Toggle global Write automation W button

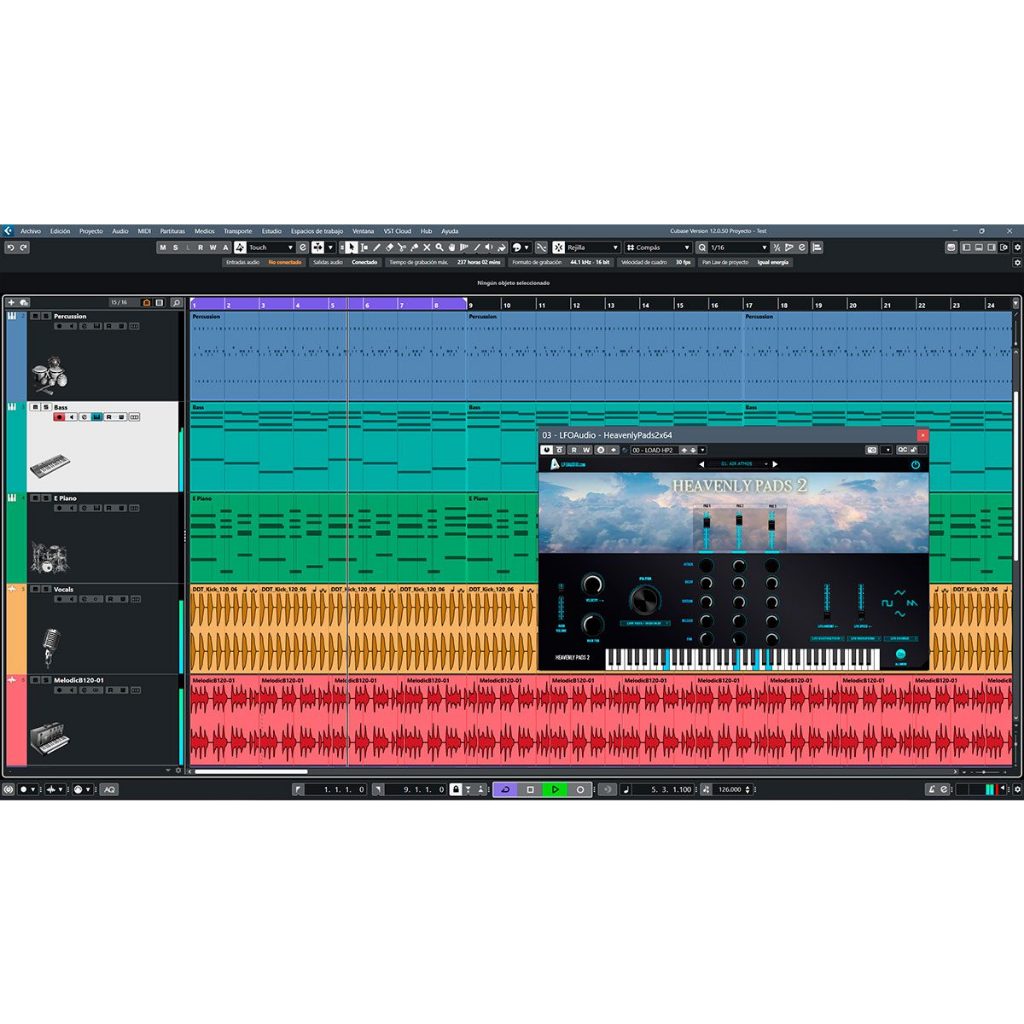point(213,248)
